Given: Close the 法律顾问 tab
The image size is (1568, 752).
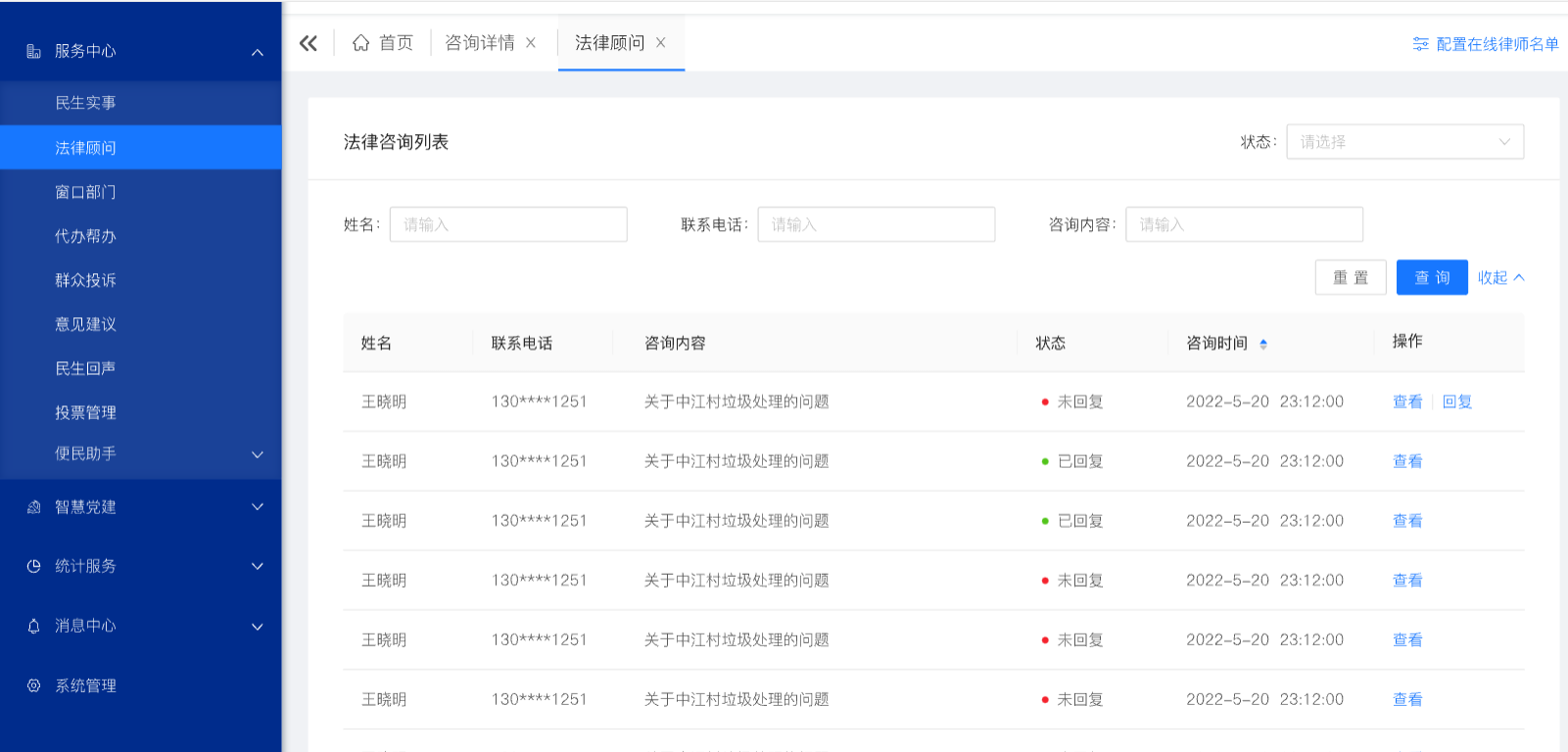Looking at the screenshot, I should pyautogui.click(x=661, y=43).
